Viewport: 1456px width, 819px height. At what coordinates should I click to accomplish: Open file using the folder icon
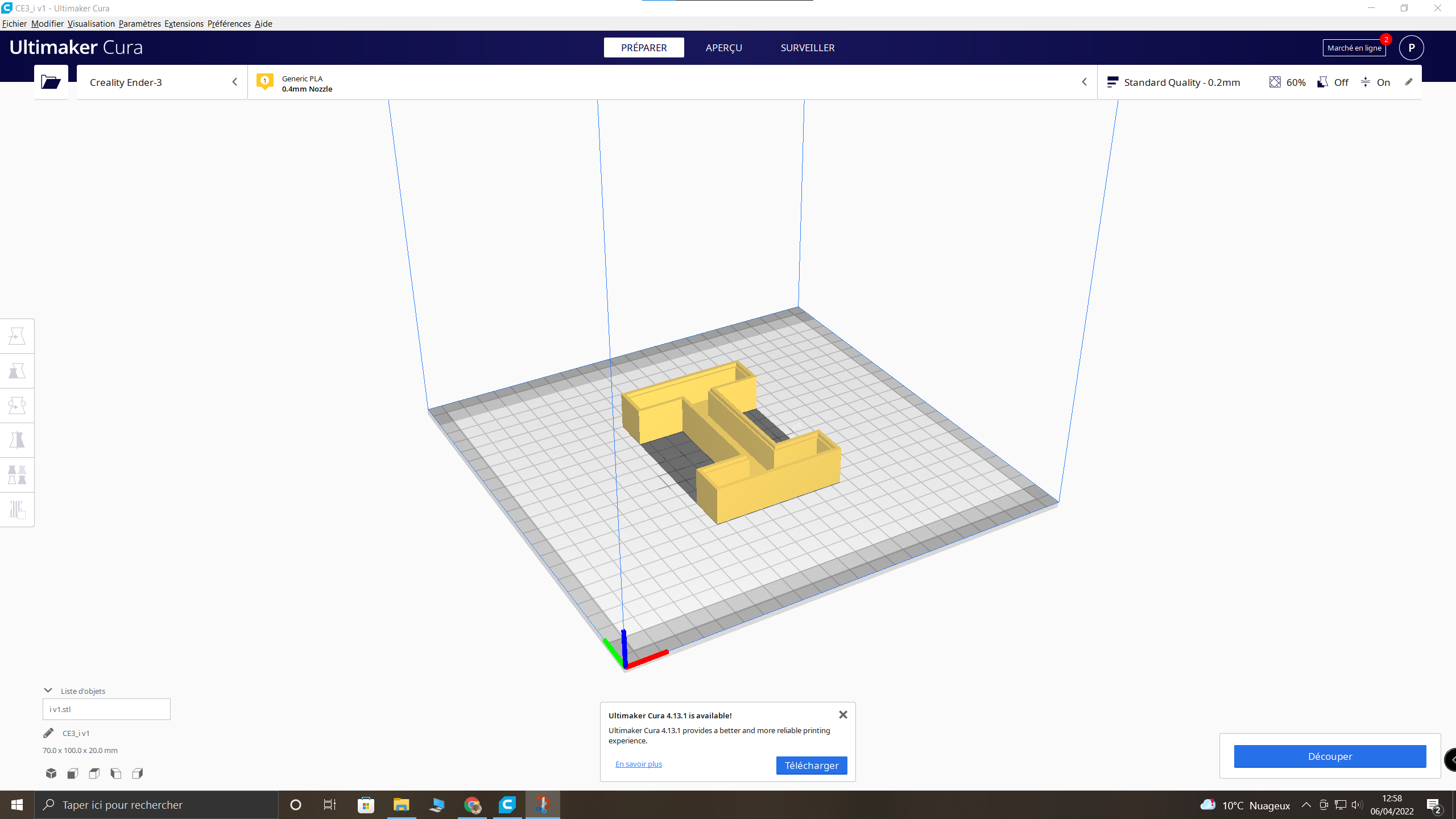point(51,82)
